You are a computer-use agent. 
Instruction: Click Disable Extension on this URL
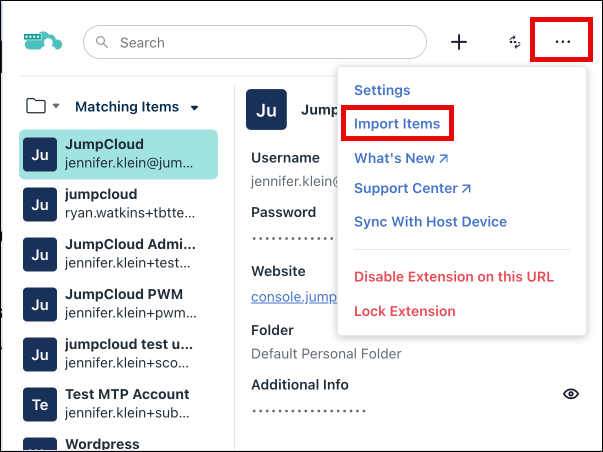454,277
